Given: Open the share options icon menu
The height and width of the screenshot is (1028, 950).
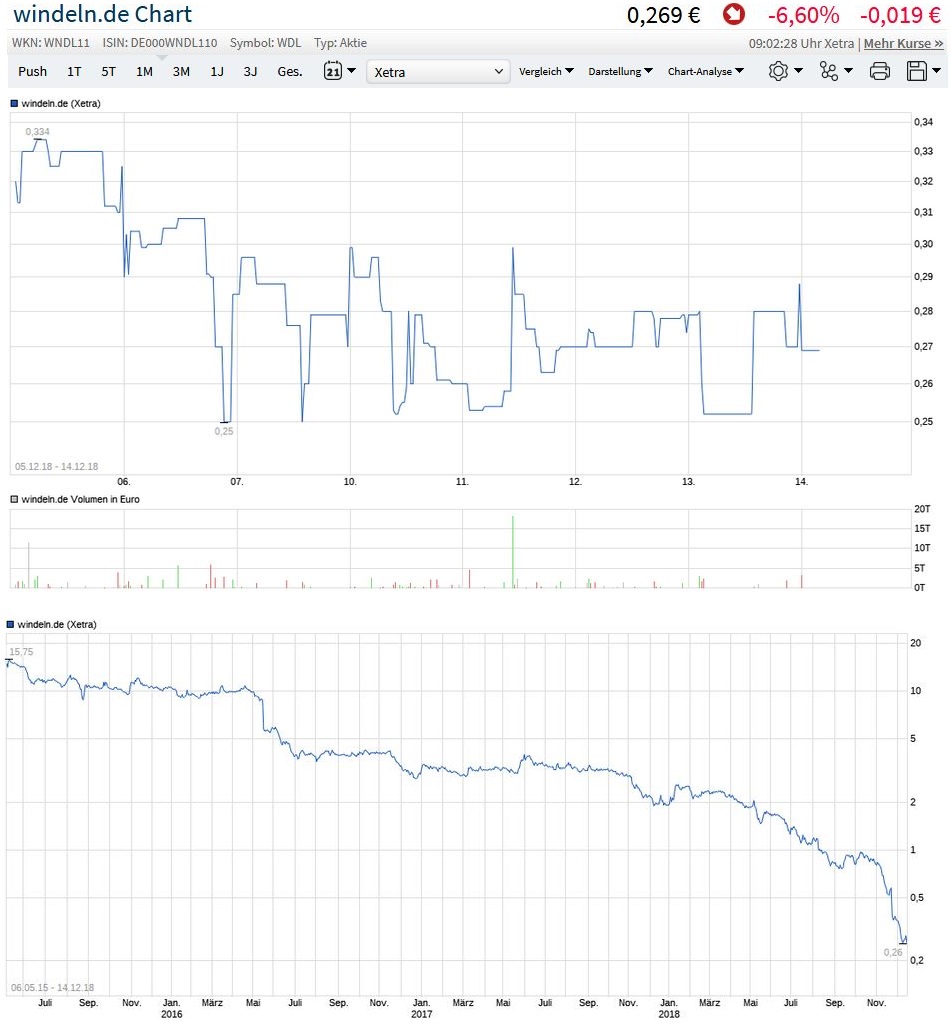Looking at the screenshot, I should [x=835, y=71].
